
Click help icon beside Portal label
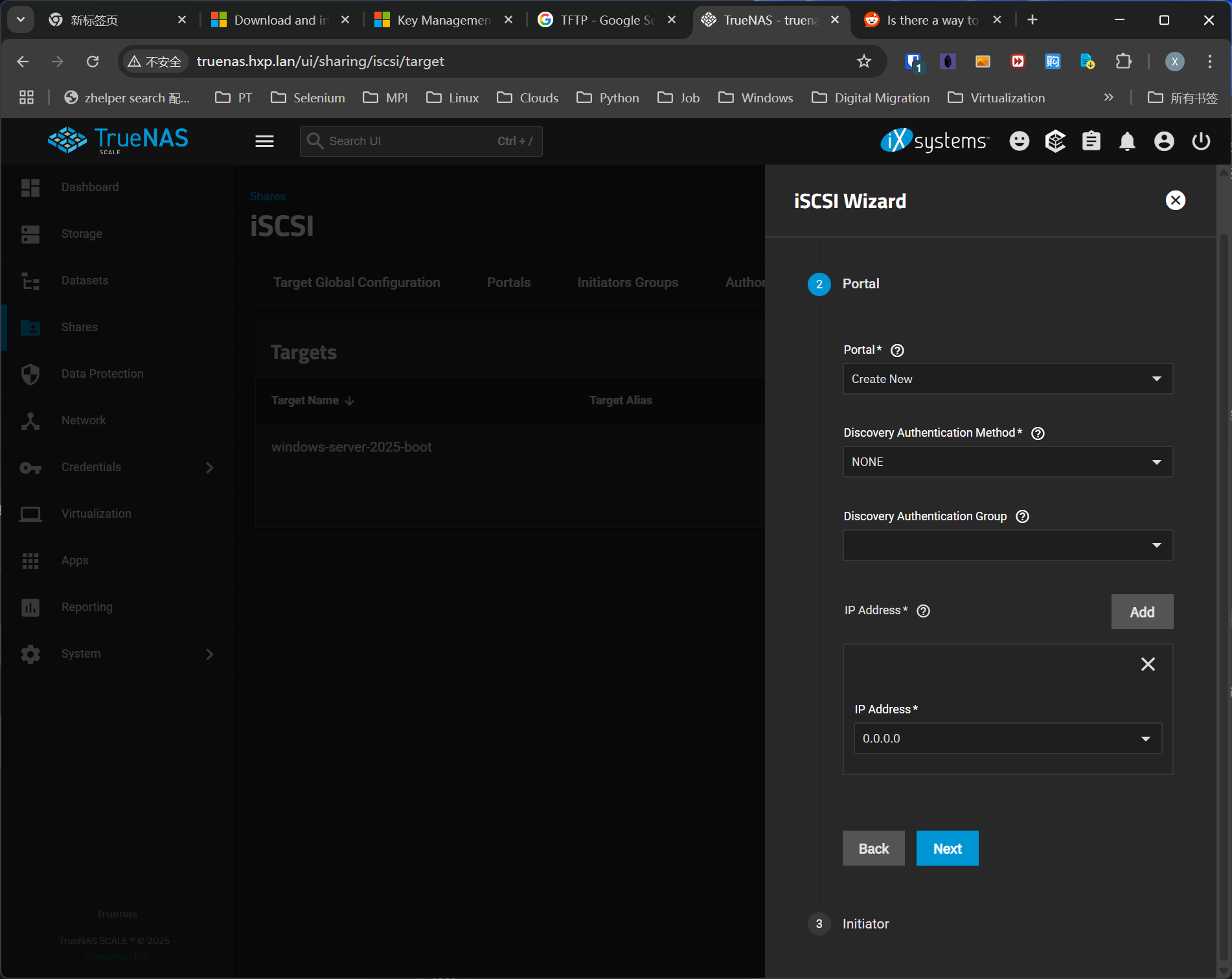click(x=897, y=351)
